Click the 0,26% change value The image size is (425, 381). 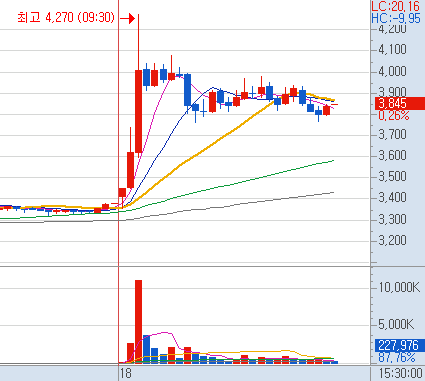tap(394, 116)
